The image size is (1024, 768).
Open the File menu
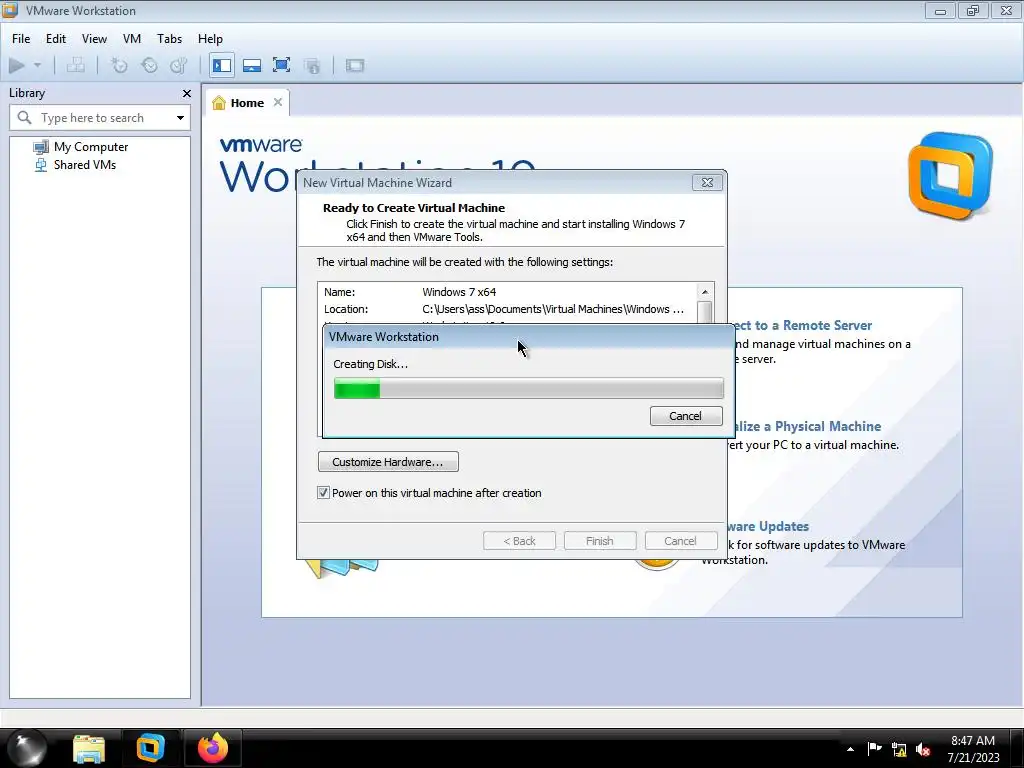click(x=21, y=39)
